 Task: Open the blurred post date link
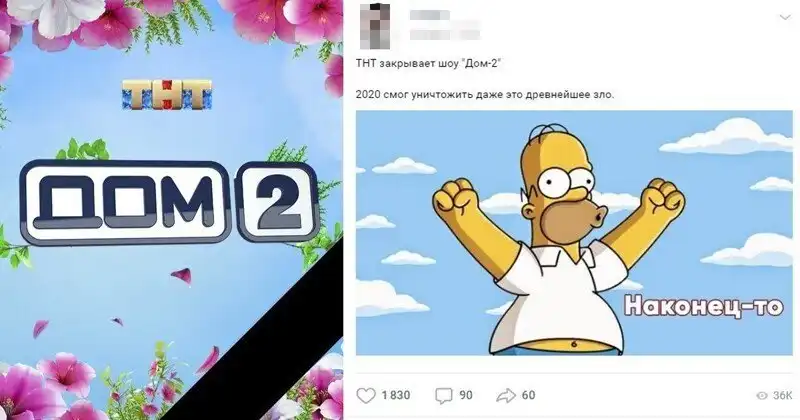tap(445, 35)
